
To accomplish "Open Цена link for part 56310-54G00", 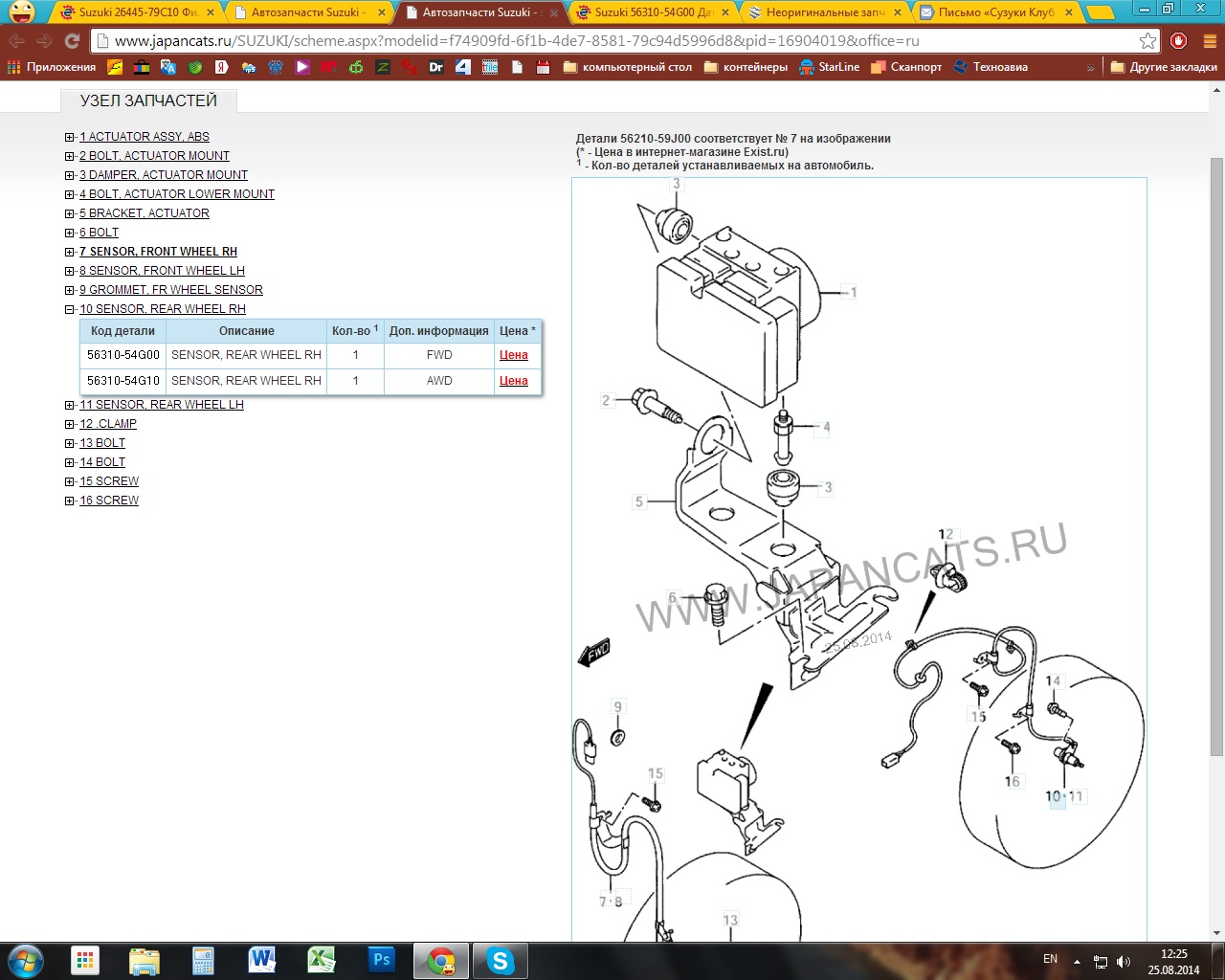I will 513,355.
